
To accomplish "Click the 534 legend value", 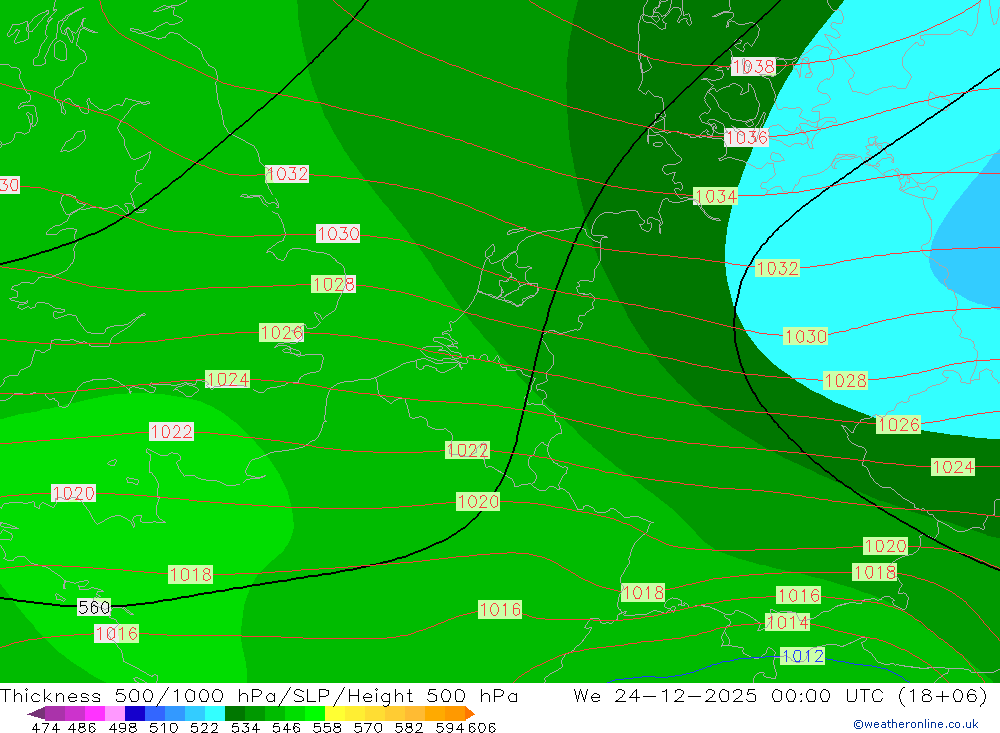I will 245,728.
